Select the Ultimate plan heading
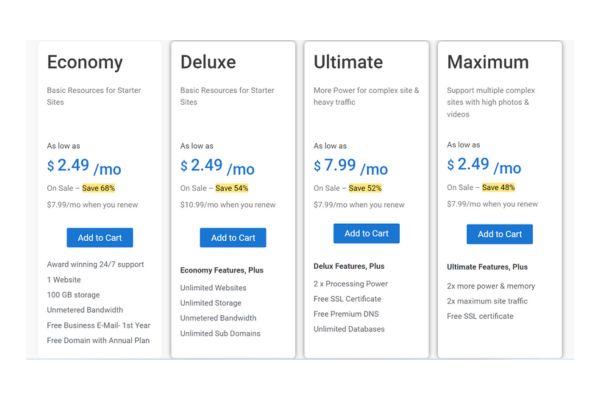The width and height of the screenshot is (600, 400). 348,62
